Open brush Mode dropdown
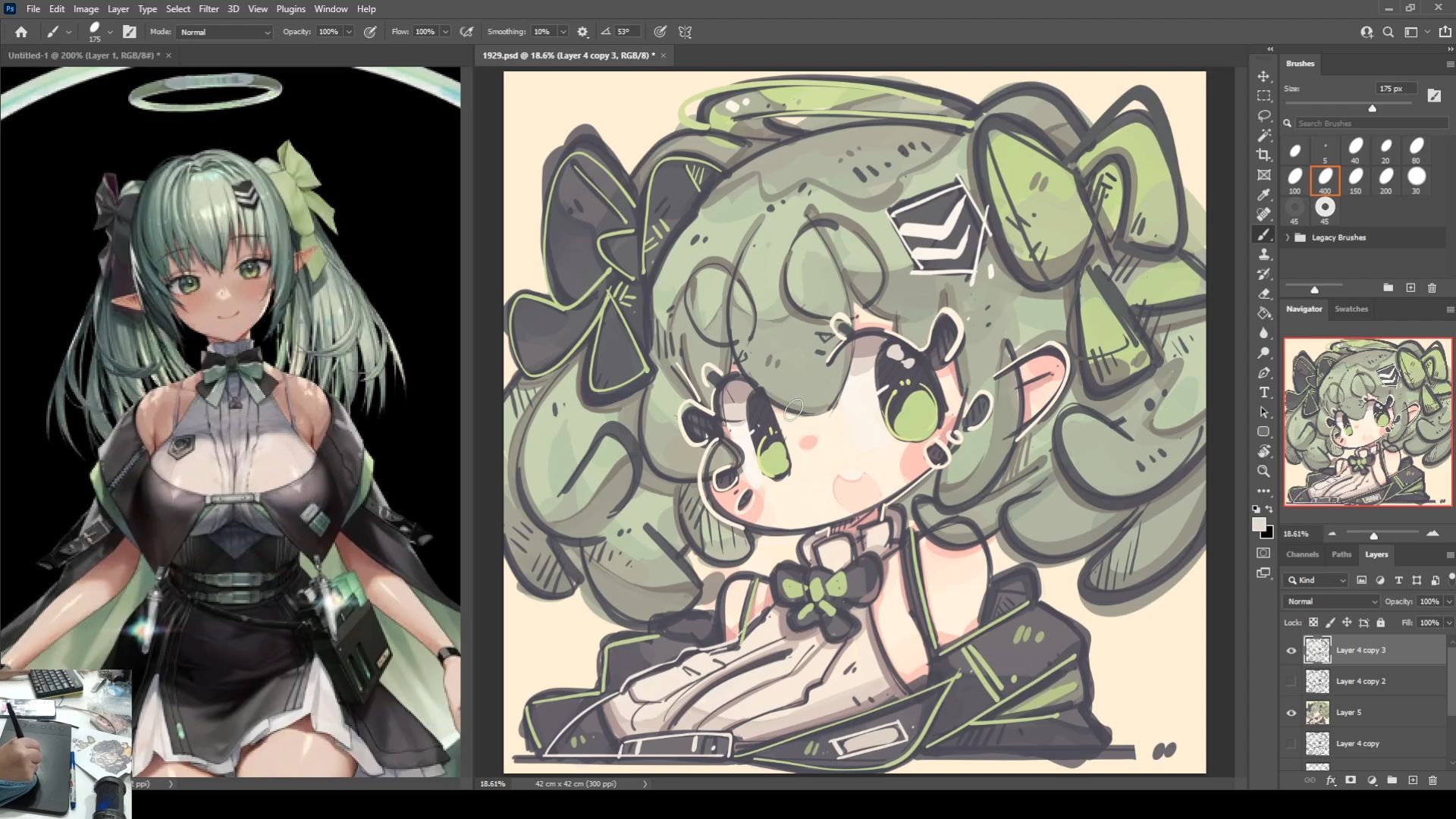 pos(224,32)
